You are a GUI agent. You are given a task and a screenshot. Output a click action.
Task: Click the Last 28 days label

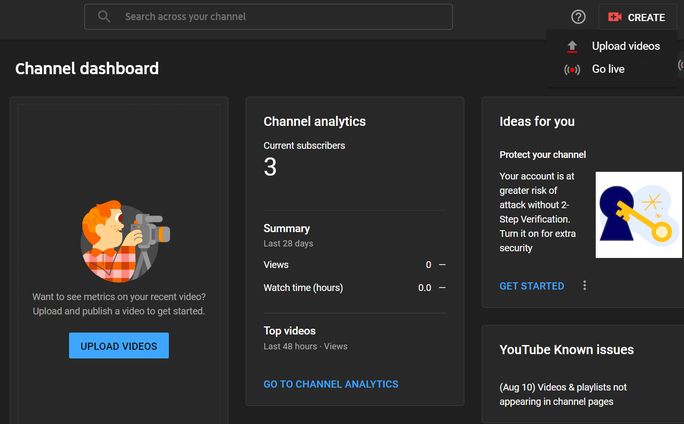288,243
